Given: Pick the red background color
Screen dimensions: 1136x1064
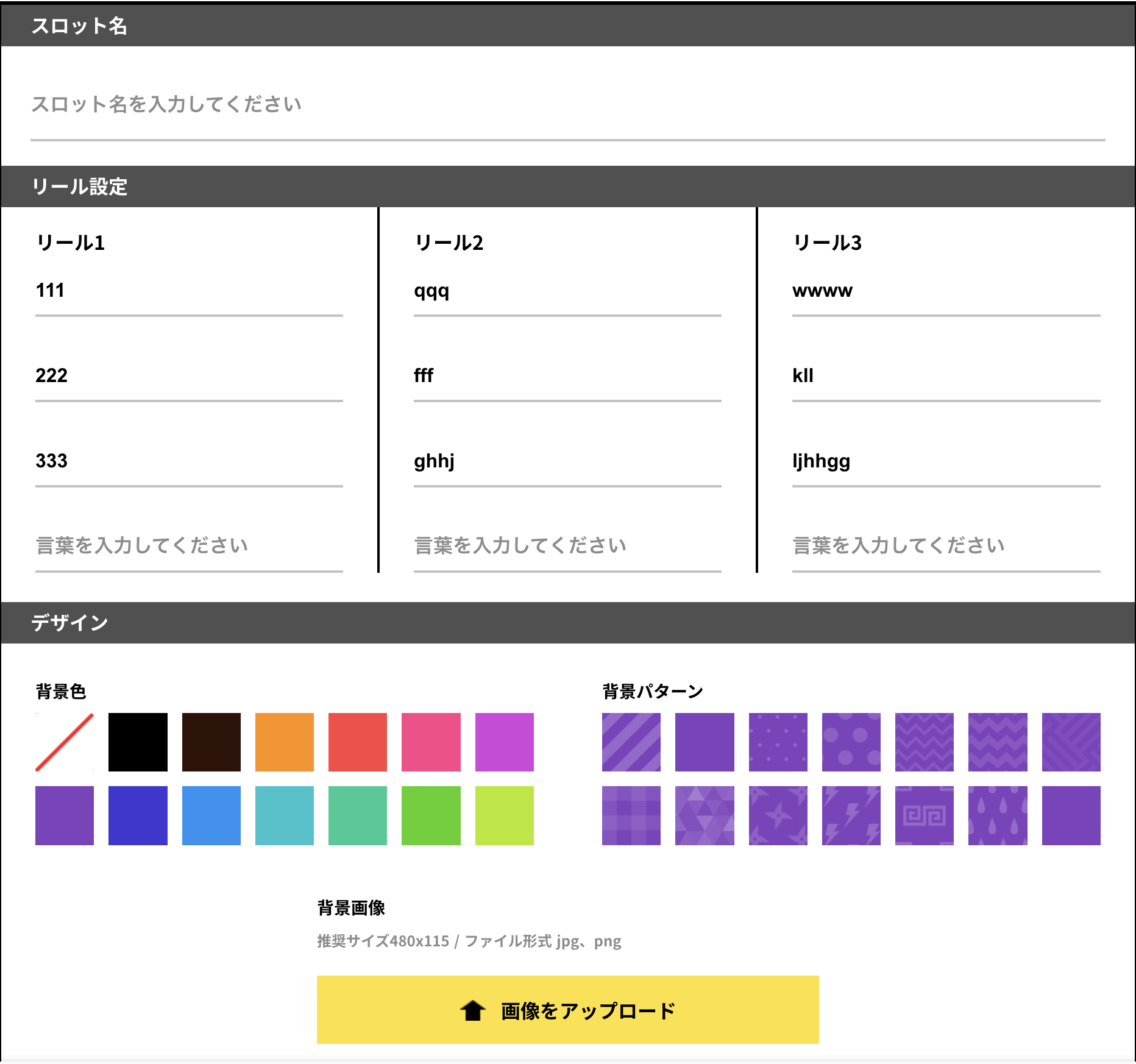Looking at the screenshot, I should (x=358, y=742).
